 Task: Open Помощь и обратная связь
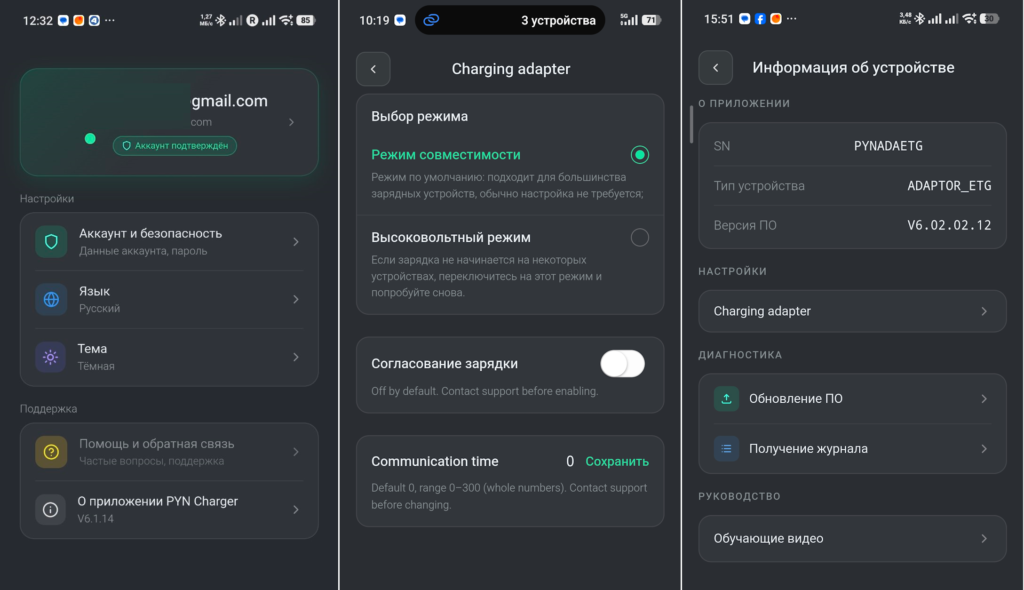pyautogui.click(x=169, y=451)
